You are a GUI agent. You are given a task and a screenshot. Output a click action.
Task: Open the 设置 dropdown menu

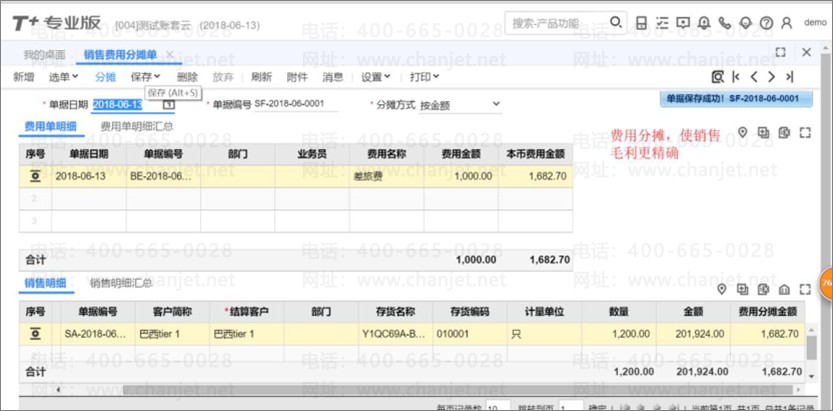(376, 77)
